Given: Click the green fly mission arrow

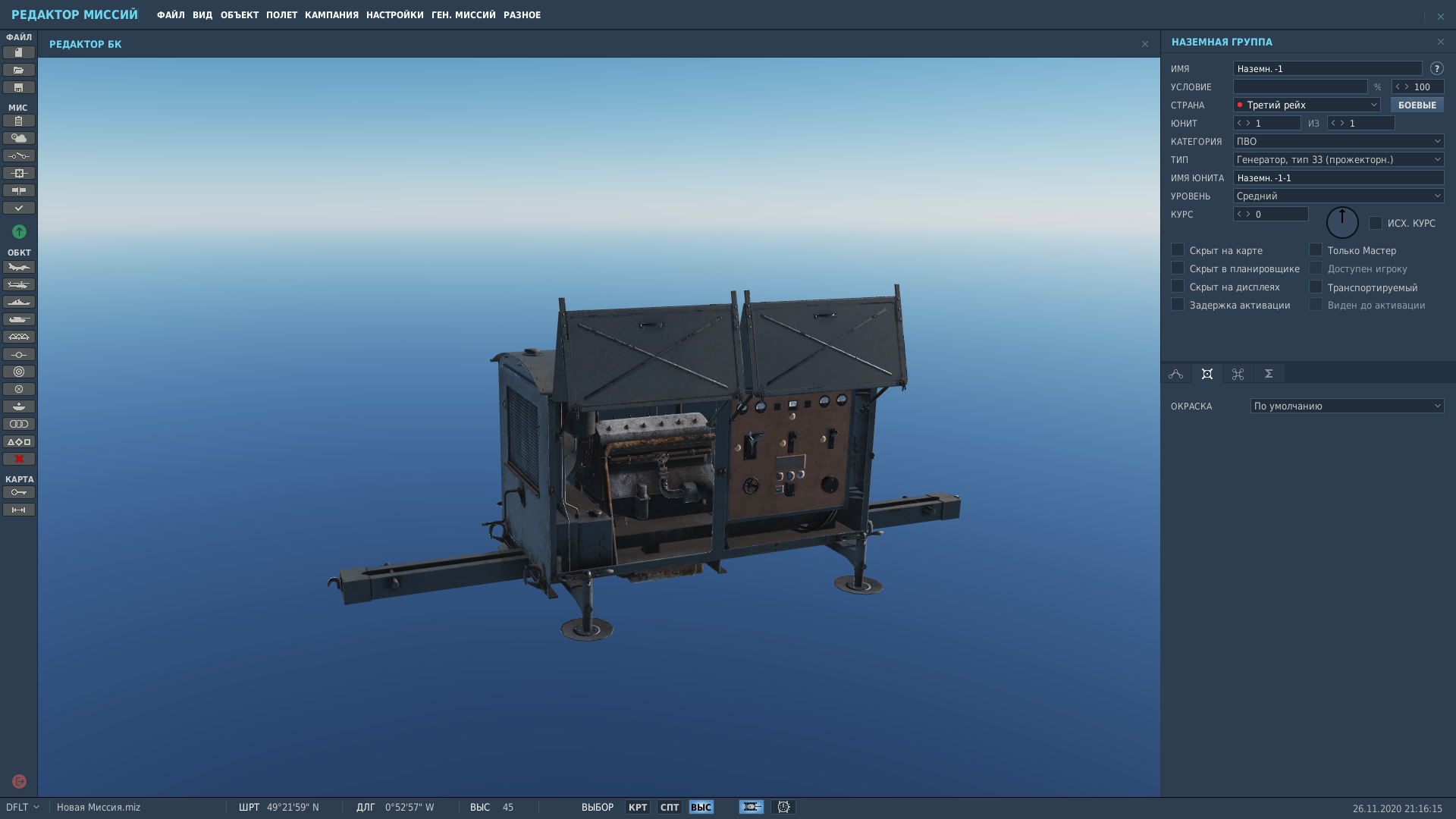Looking at the screenshot, I should click(x=19, y=231).
